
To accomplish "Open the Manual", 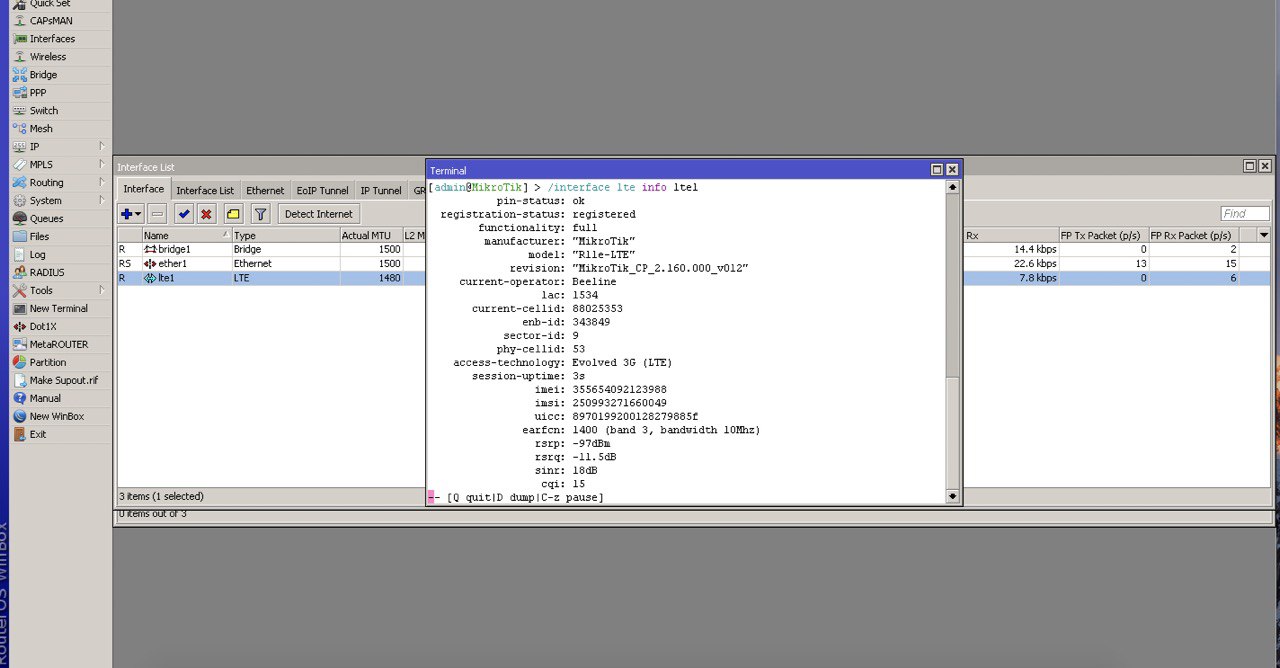I will coord(45,399).
